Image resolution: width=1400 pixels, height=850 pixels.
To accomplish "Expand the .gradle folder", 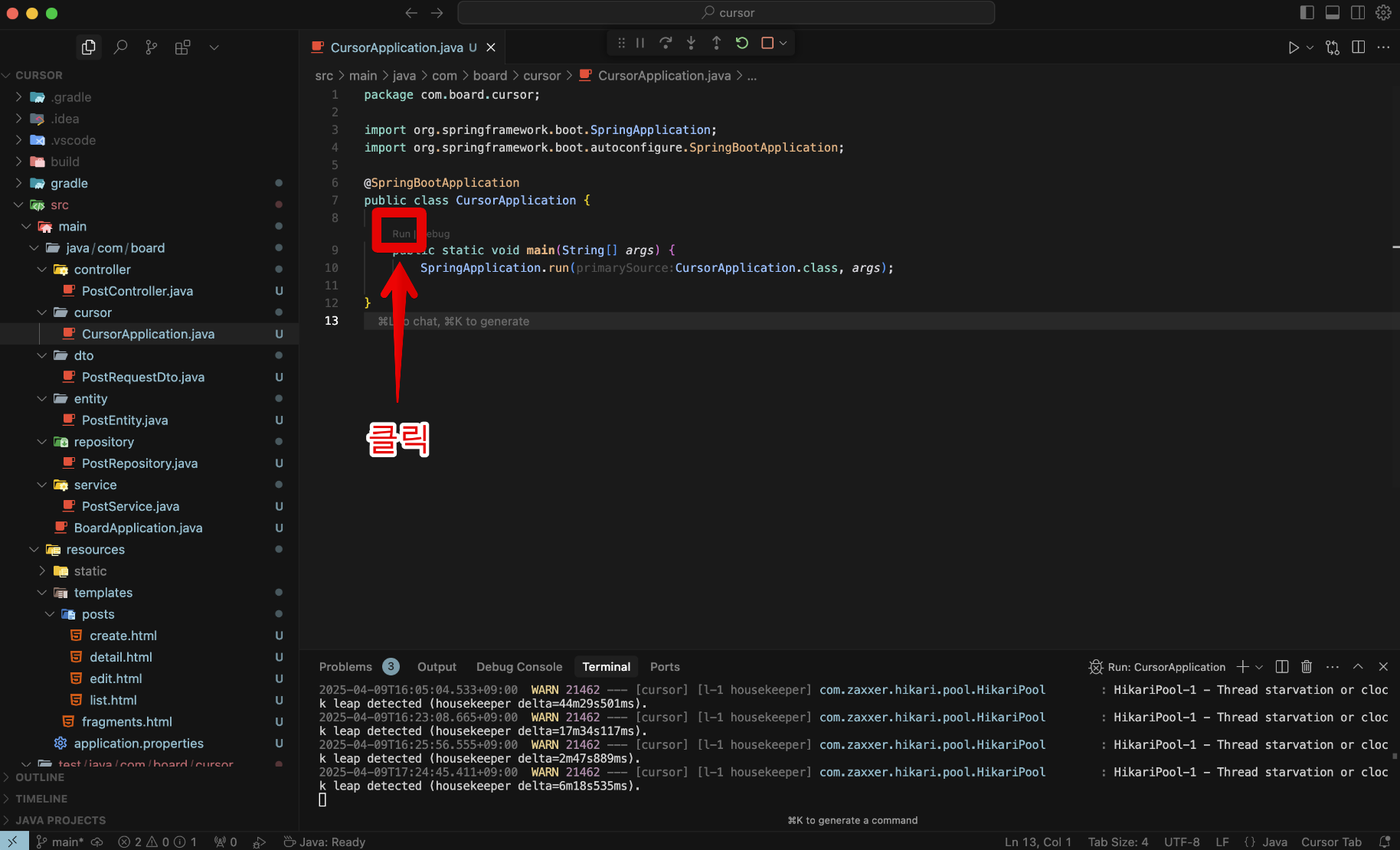I will (x=18, y=97).
